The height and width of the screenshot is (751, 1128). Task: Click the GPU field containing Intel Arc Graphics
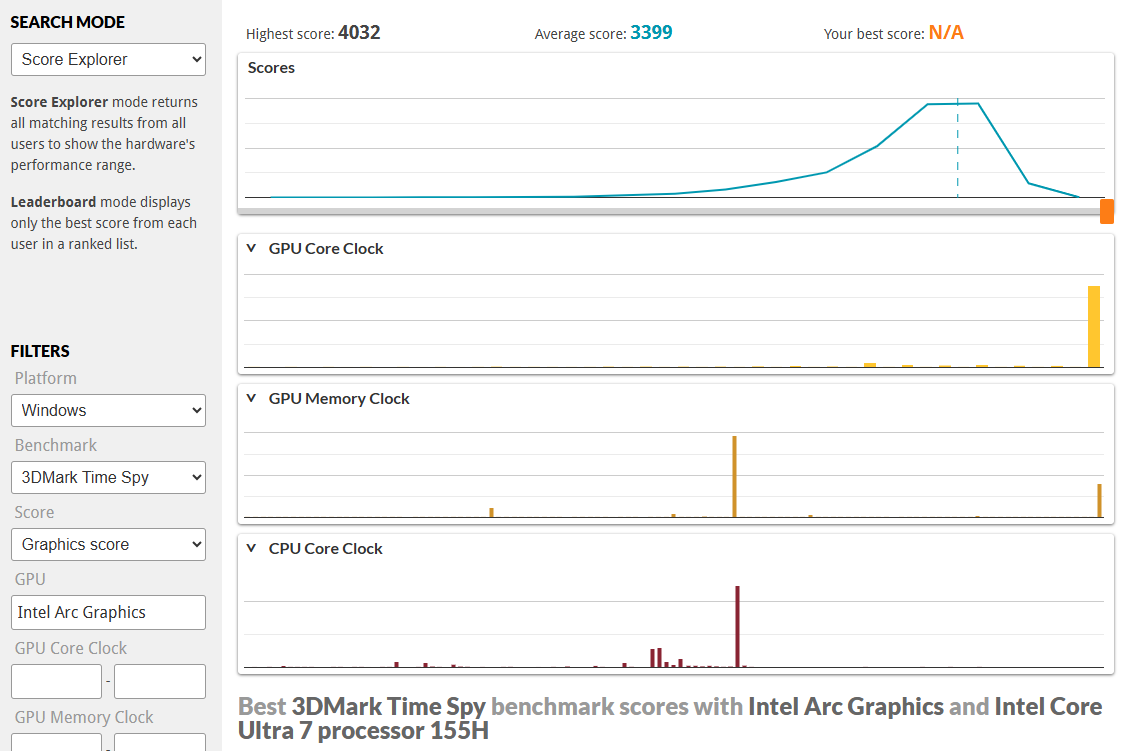coord(108,612)
